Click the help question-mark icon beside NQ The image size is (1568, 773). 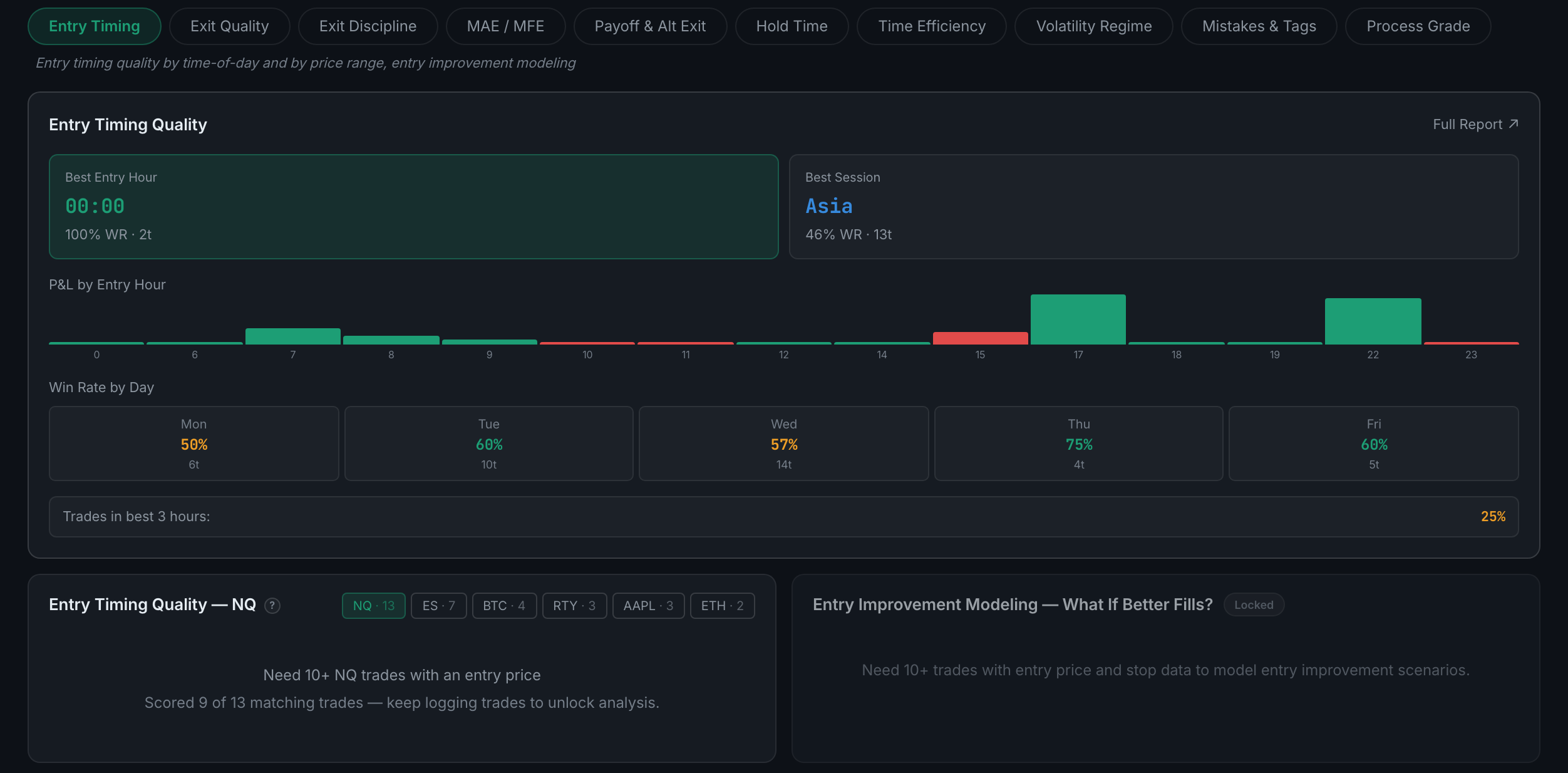[x=272, y=606]
